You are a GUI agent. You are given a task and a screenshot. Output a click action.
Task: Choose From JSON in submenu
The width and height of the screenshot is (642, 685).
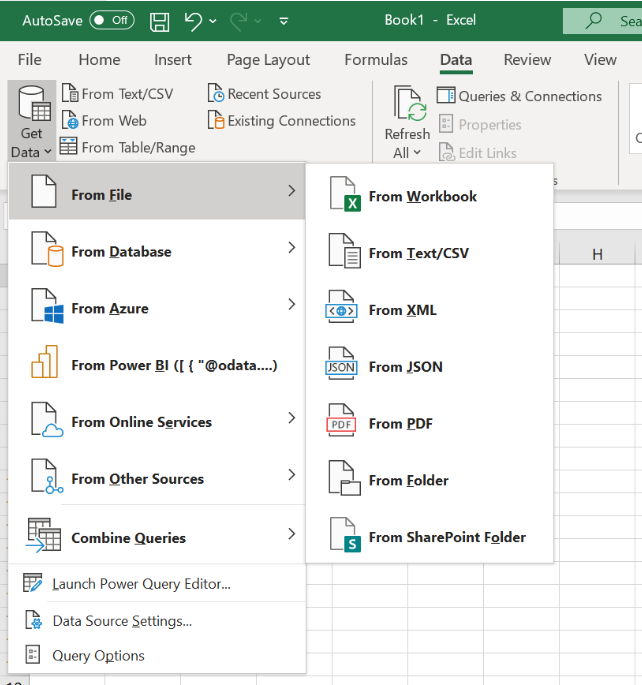pyautogui.click(x=429, y=367)
